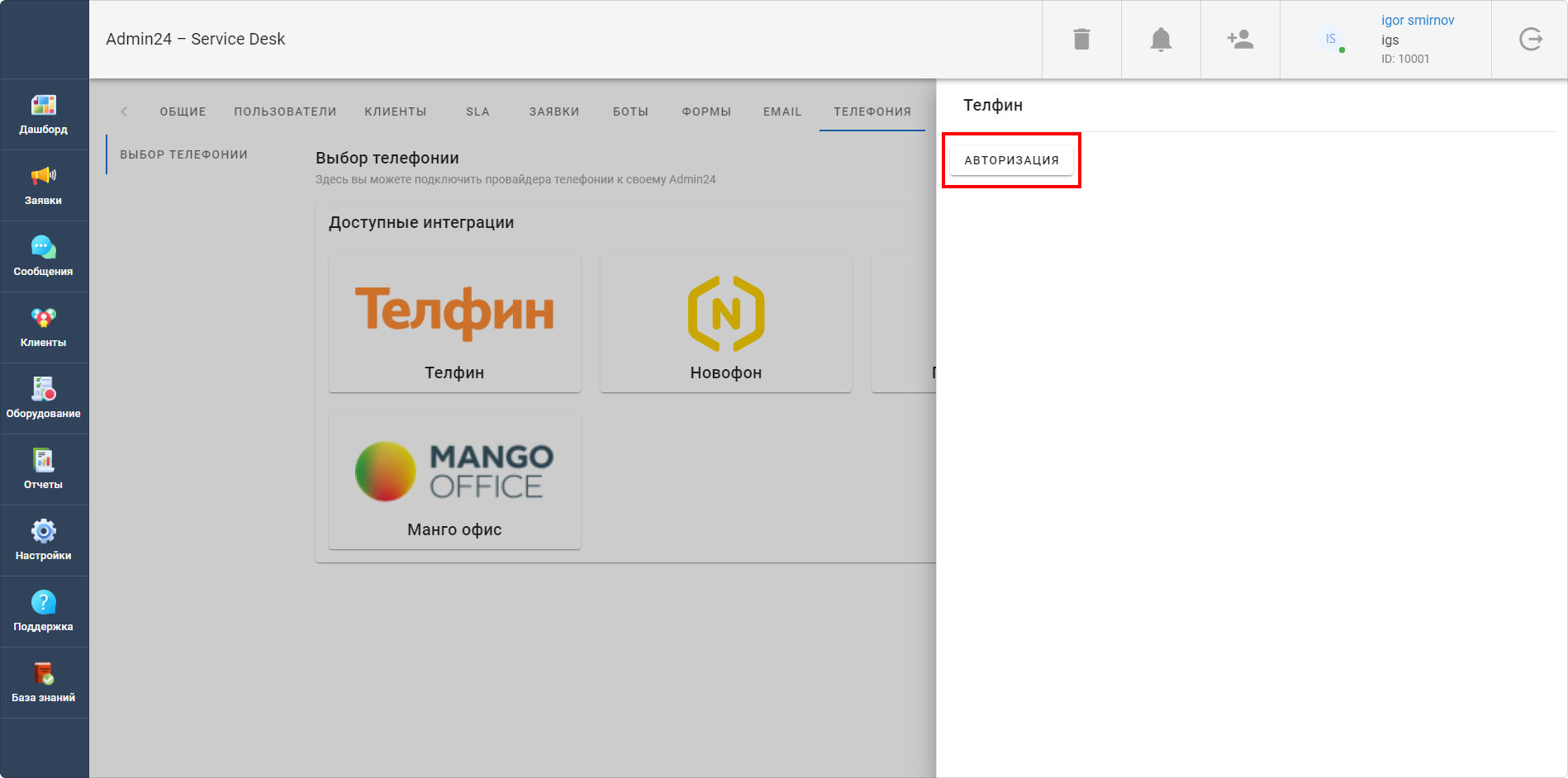This screenshot has height=778, width=1568.
Task: Select the Телефония tab
Action: coord(872,111)
